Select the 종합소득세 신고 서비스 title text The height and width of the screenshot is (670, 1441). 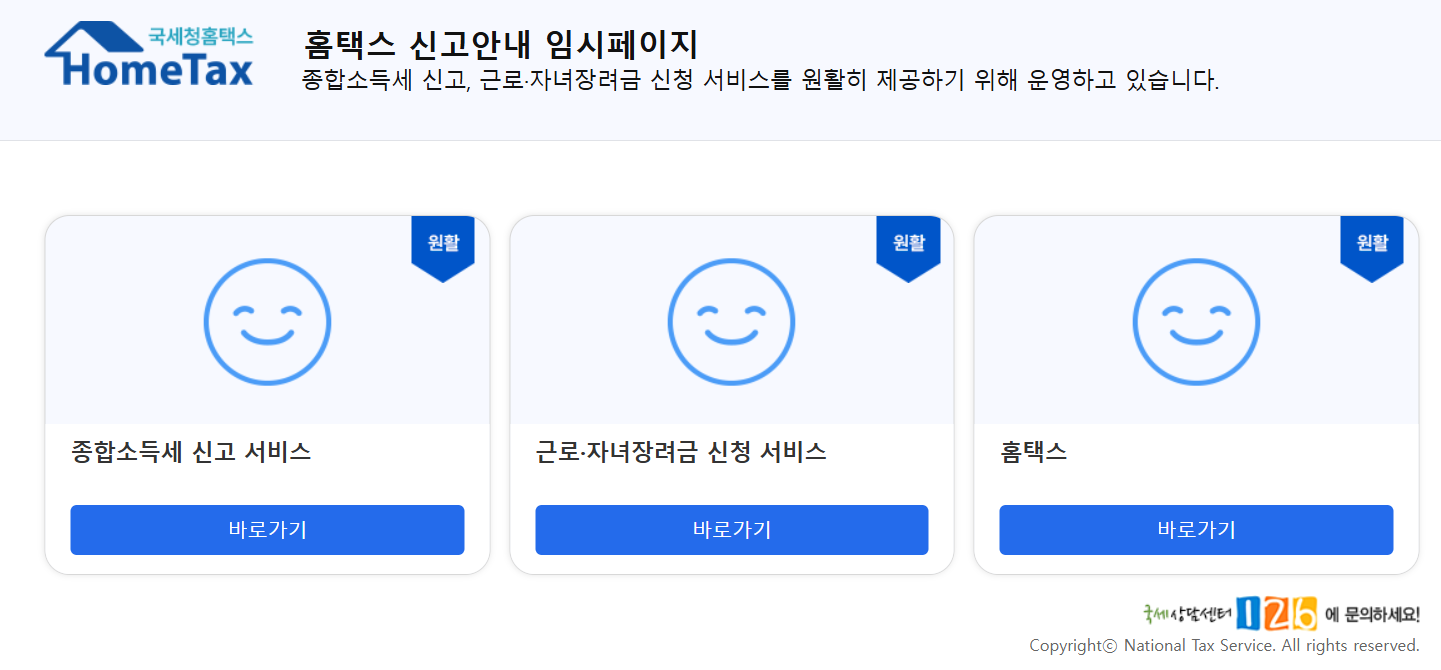click(x=191, y=452)
